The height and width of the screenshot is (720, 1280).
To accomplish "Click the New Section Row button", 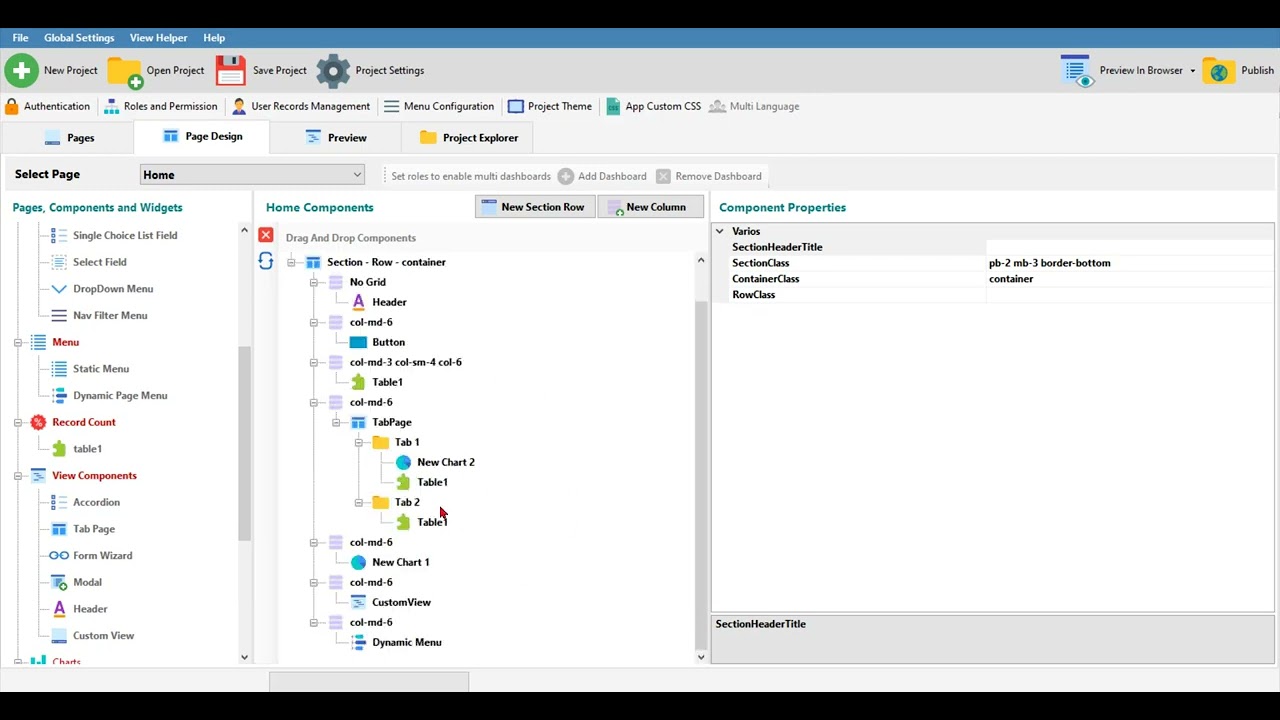I will pyautogui.click(x=535, y=207).
